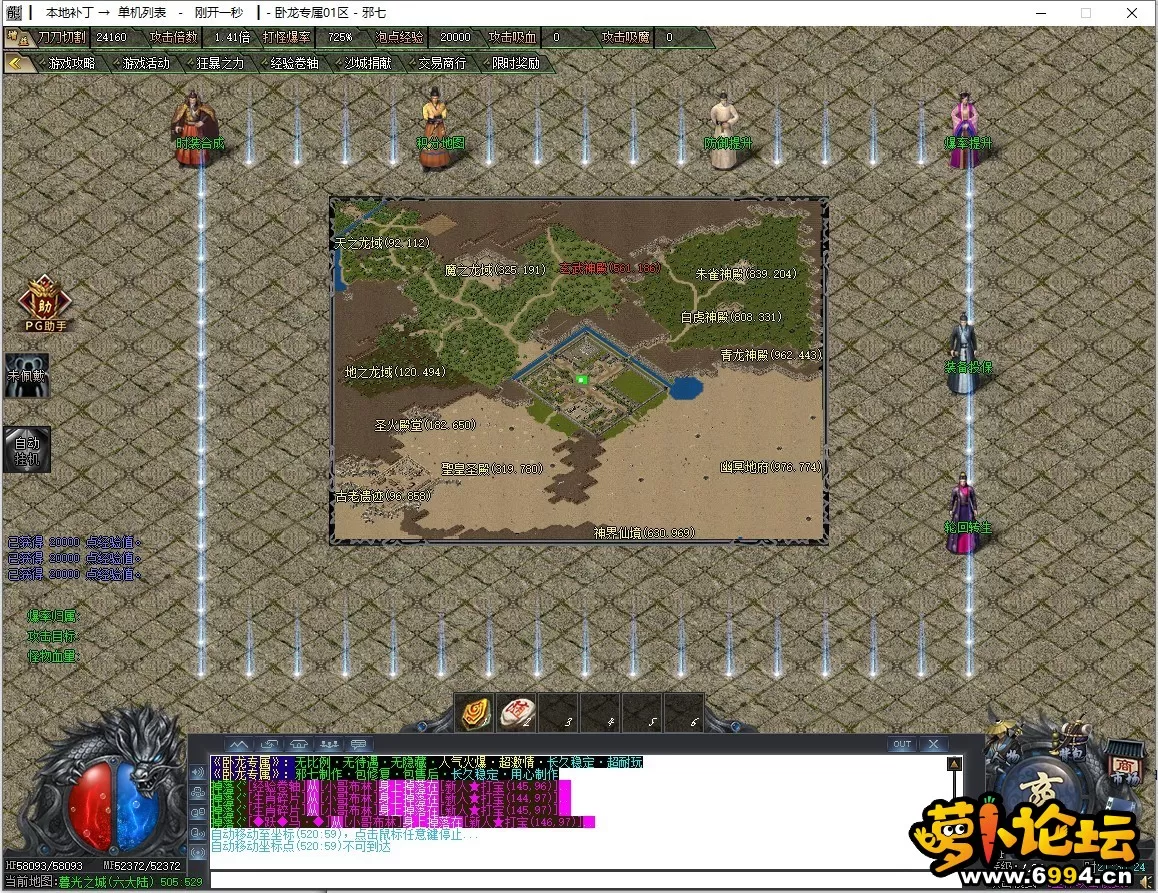This screenshot has height=893, width=1158.
Task: Click the 刀刀切割 stat label
Action: [62, 37]
